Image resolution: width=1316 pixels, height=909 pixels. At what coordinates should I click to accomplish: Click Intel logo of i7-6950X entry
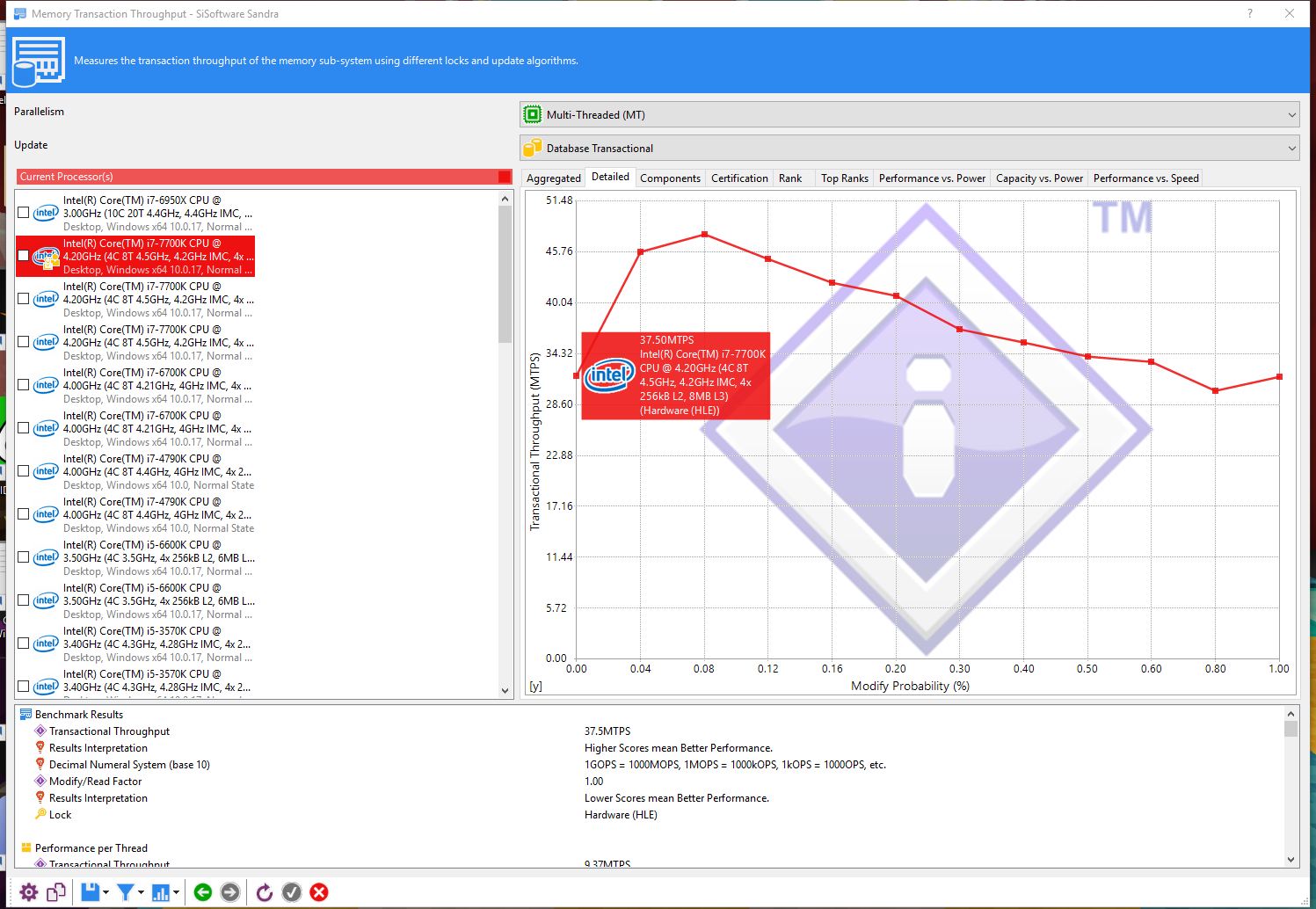(x=46, y=213)
